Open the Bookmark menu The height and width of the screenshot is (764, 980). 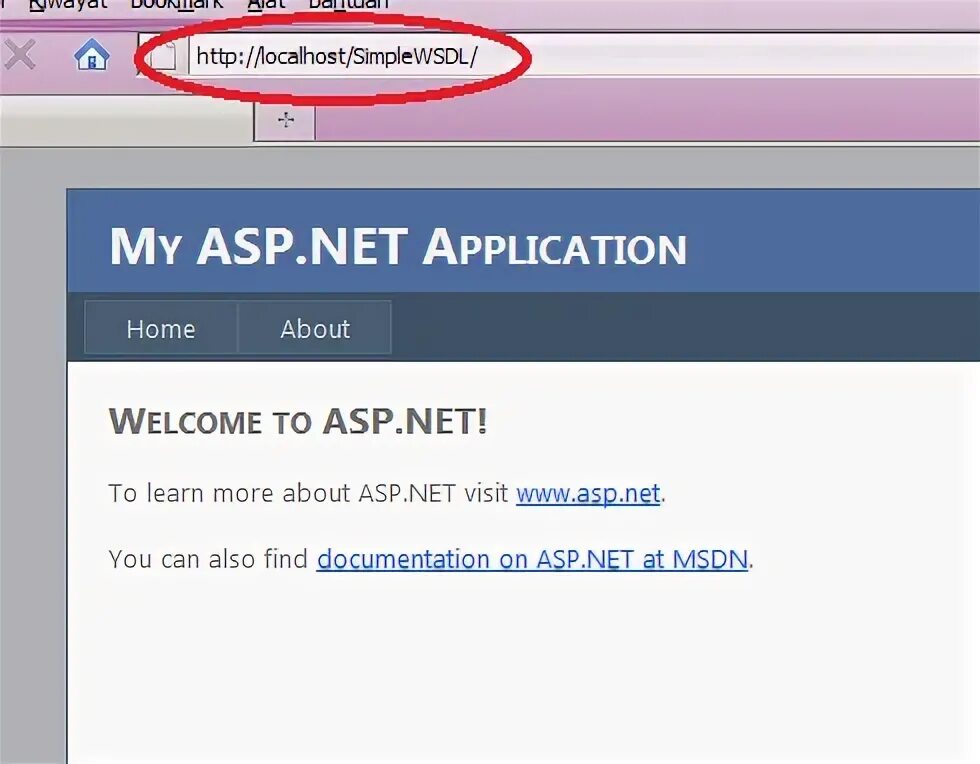click(x=176, y=4)
